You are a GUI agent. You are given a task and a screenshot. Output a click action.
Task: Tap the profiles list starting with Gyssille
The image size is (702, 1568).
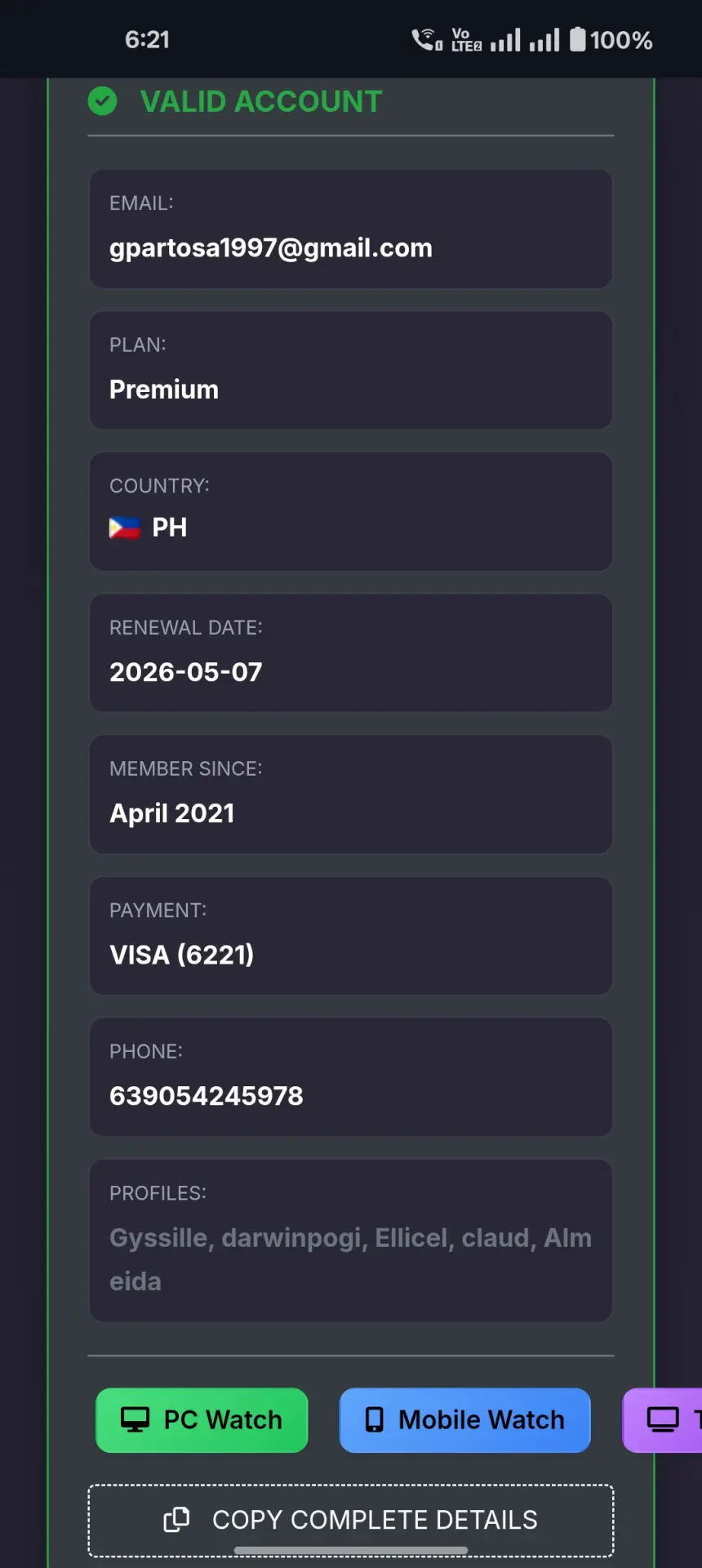click(x=351, y=1259)
